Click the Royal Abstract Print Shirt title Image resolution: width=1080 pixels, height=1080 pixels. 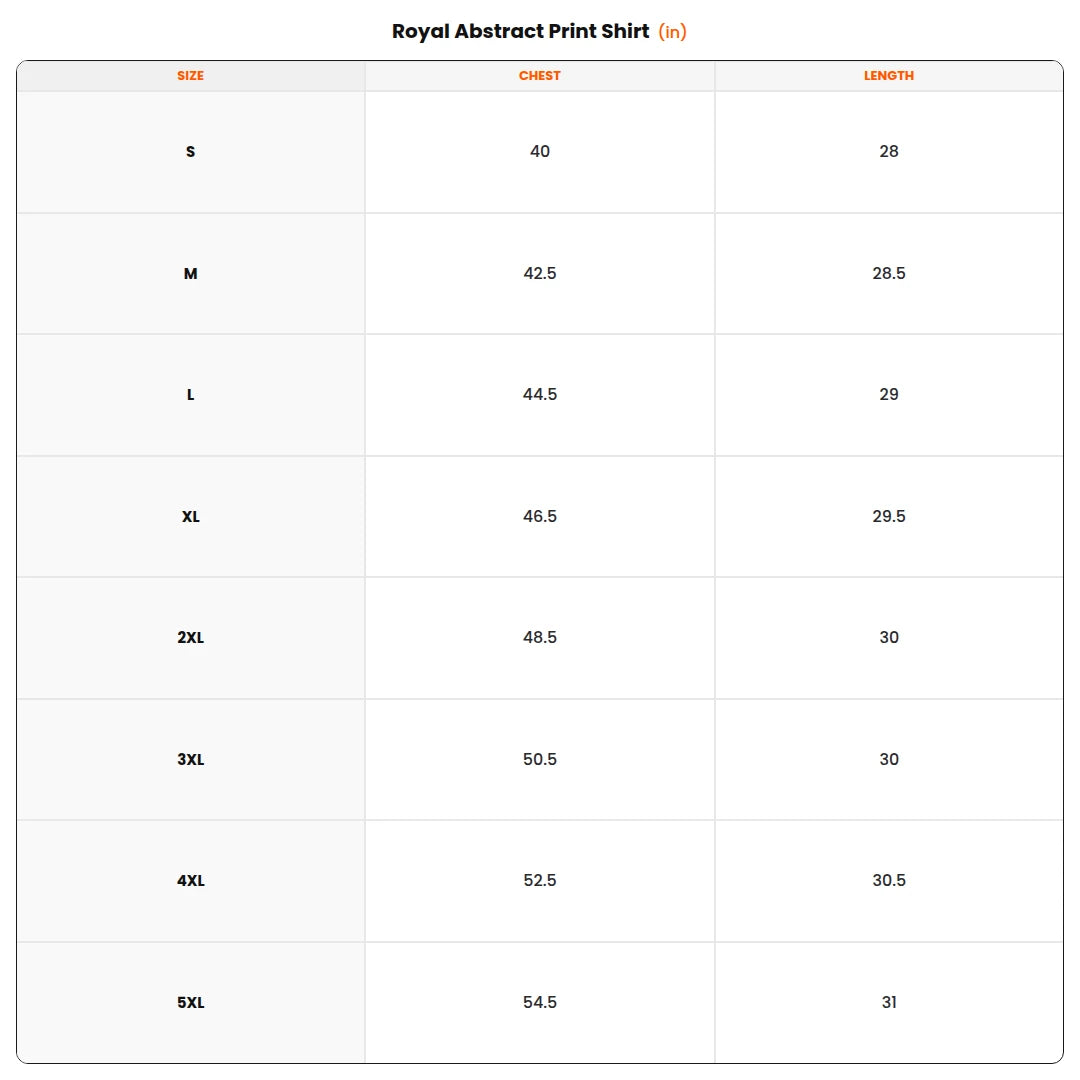click(x=521, y=32)
